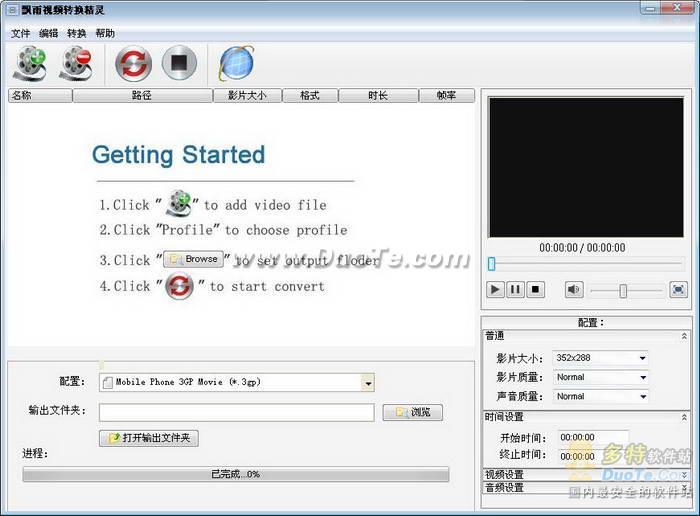Click the black video preview area
The width and height of the screenshot is (700, 516).
pos(586,168)
